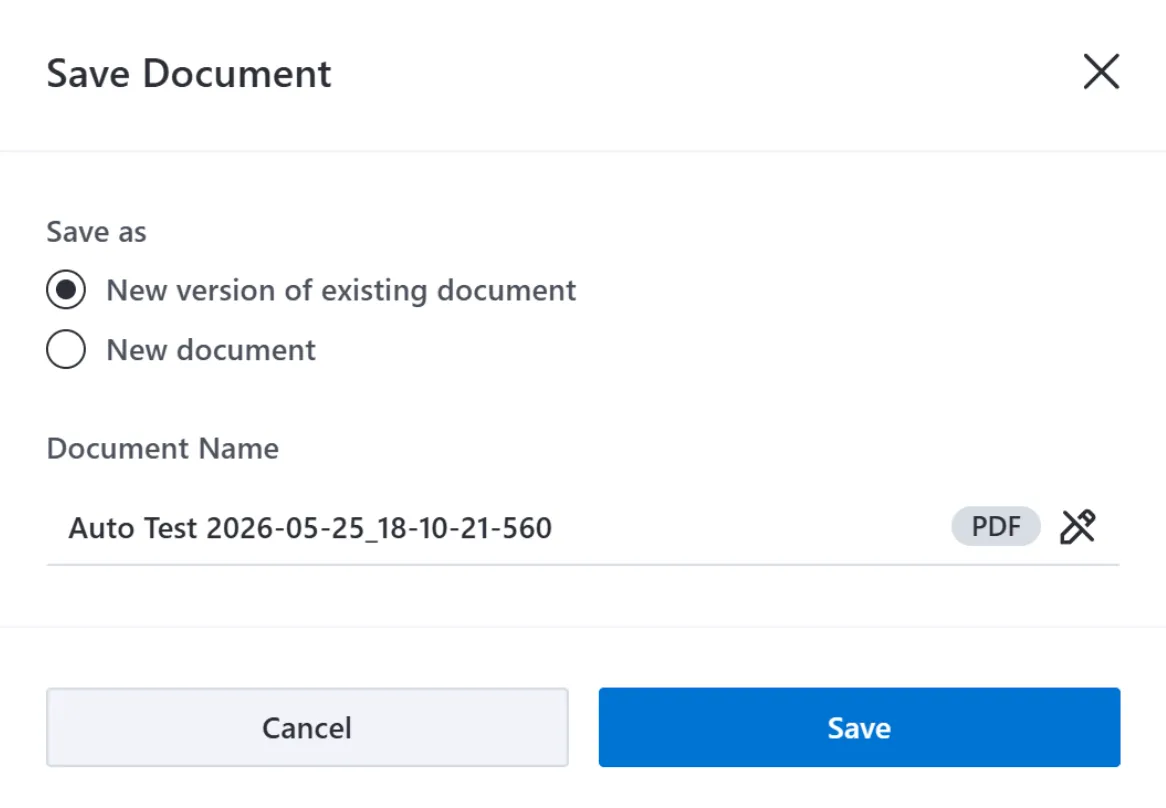Click the Save as label
The width and height of the screenshot is (1166, 808).
click(x=97, y=232)
